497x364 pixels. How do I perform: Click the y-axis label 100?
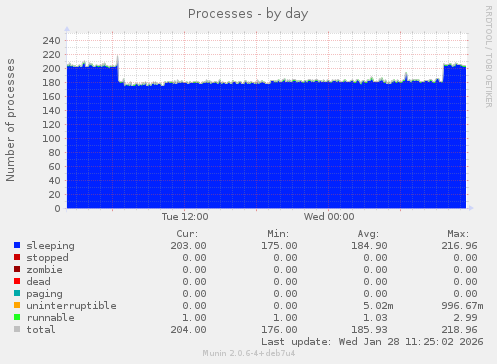pyautogui.click(x=51, y=139)
